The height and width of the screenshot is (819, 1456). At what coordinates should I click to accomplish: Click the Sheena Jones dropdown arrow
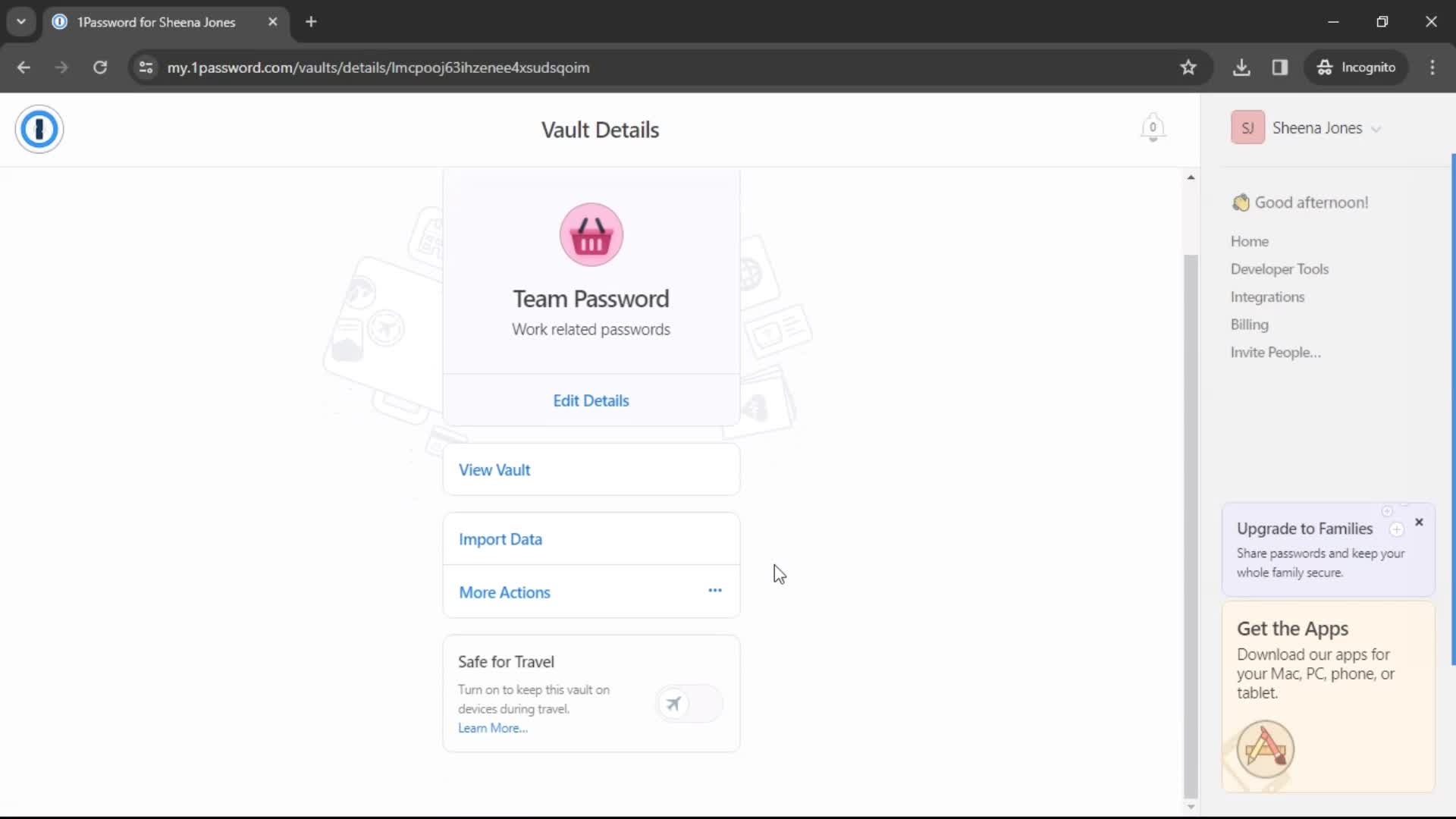coord(1378,128)
